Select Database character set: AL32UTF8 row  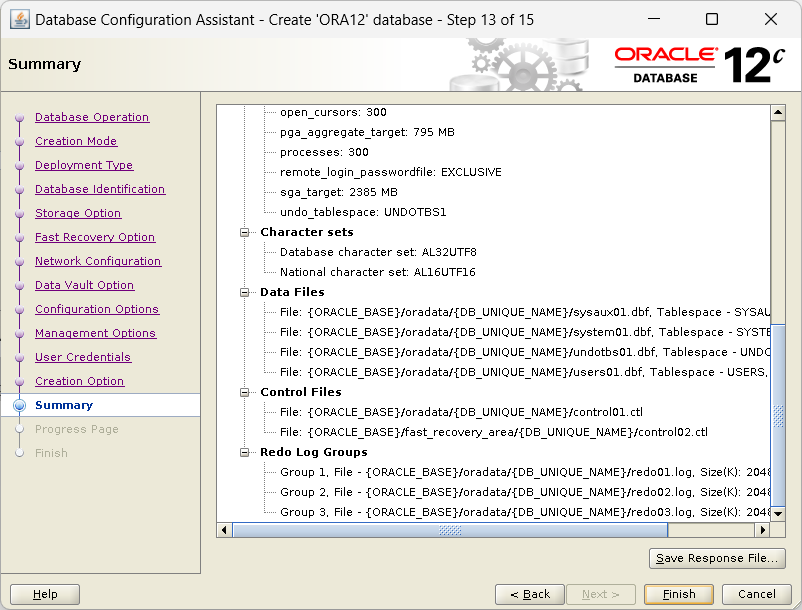point(378,253)
